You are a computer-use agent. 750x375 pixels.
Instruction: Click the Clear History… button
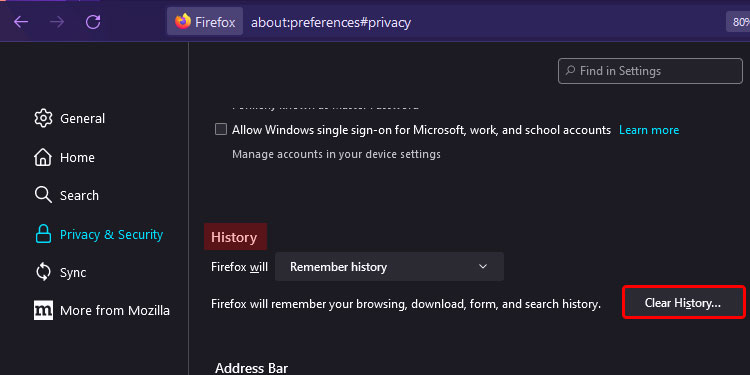(x=683, y=302)
